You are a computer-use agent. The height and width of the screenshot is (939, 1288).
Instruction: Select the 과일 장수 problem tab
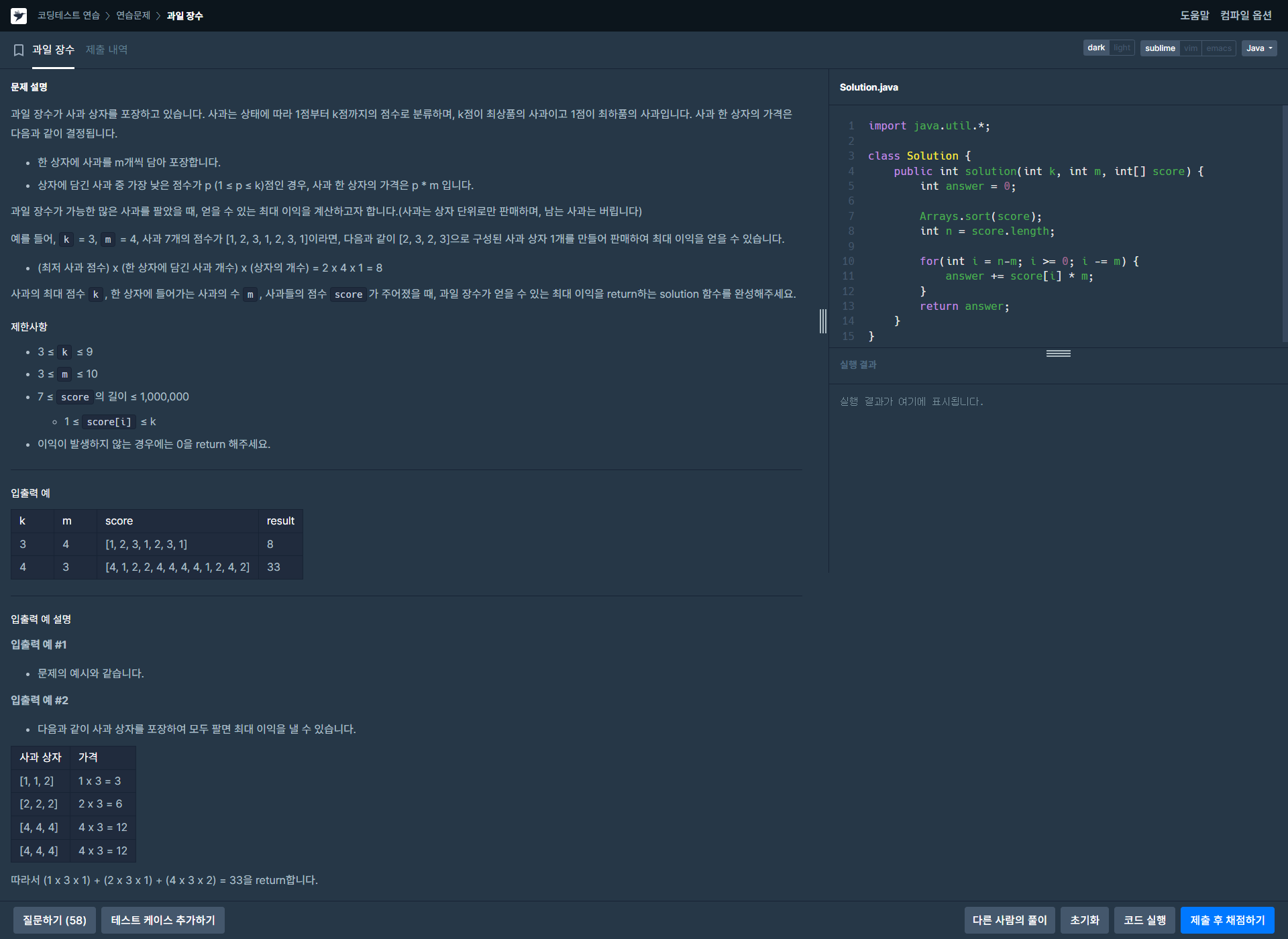[x=53, y=50]
